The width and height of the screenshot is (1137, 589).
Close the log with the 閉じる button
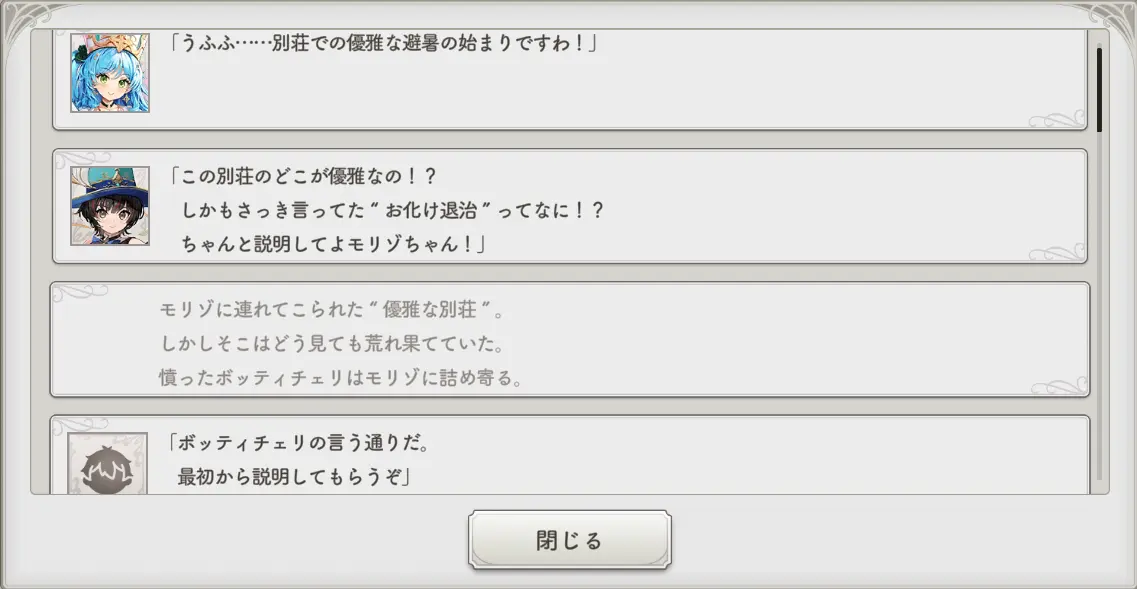pos(569,540)
